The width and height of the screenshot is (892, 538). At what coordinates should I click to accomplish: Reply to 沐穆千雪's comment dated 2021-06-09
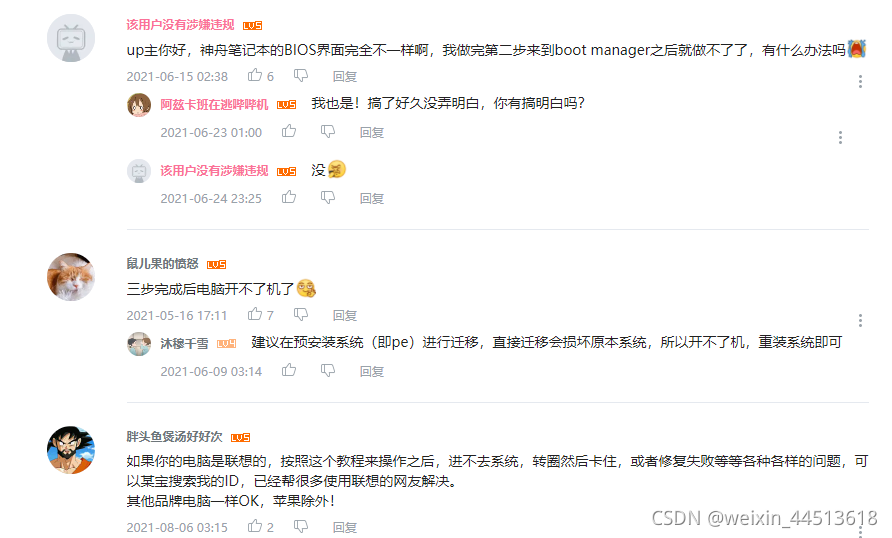point(371,371)
